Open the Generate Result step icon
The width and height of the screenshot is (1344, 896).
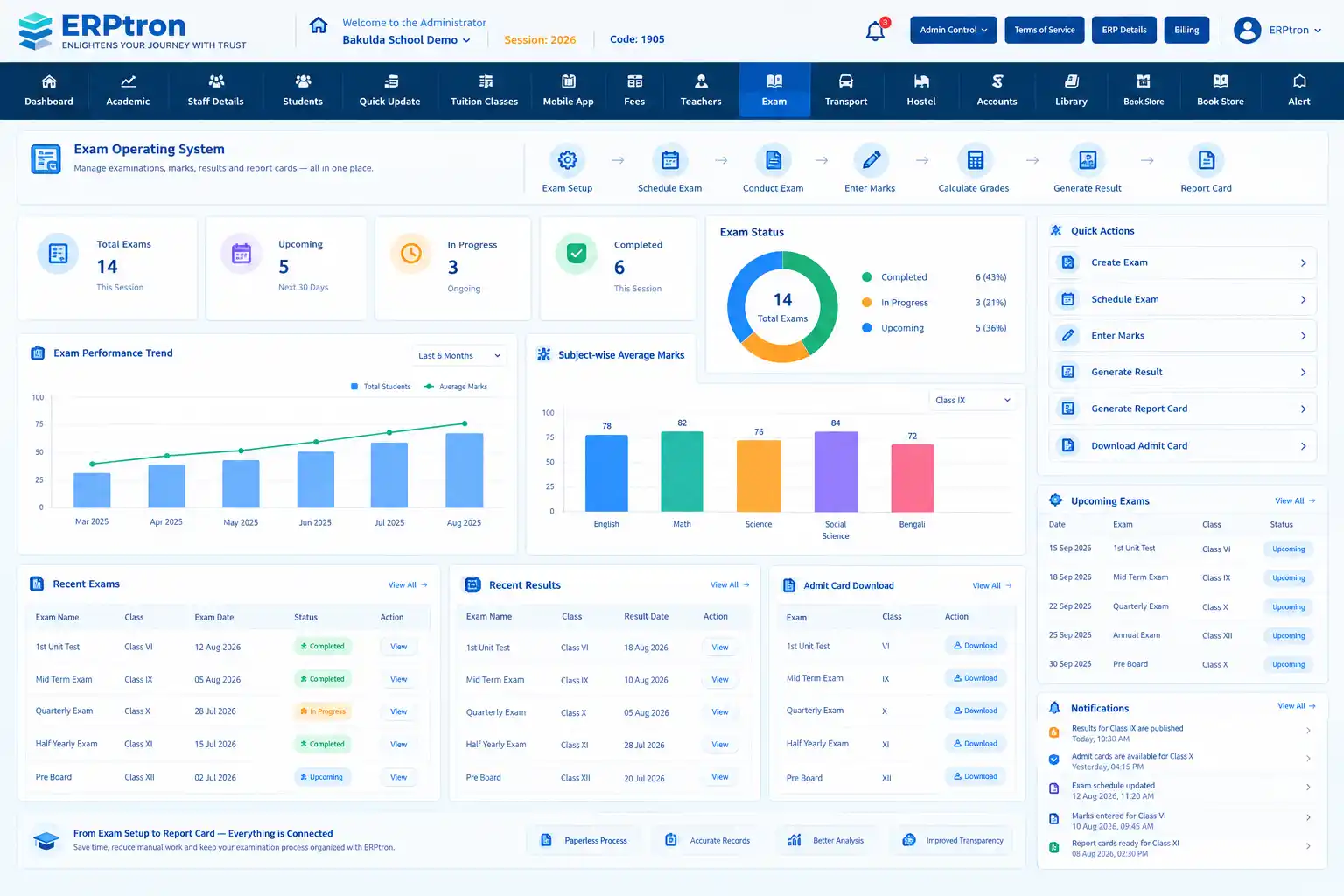1088,160
